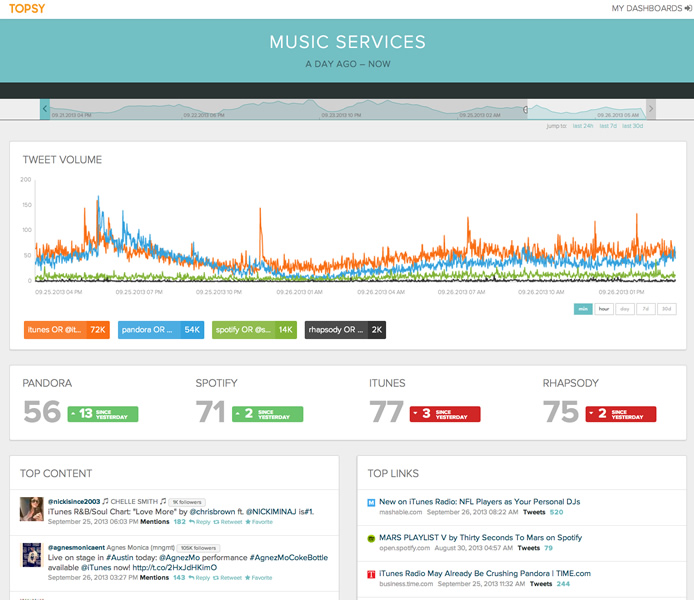The height and width of the screenshot is (600, 694).
Task: Open tweets count 79
Action: click(x=548, y=548)
